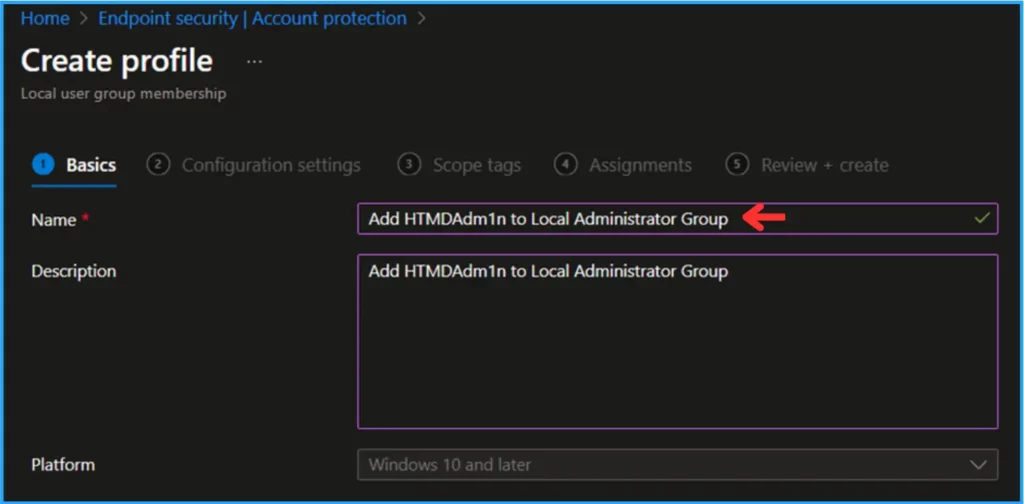Image resolution: width=1024 pixels, height=504 pixels.
Task: Go to Endpoint security | Account protection breadcrumb
Action: coord(252,19)
